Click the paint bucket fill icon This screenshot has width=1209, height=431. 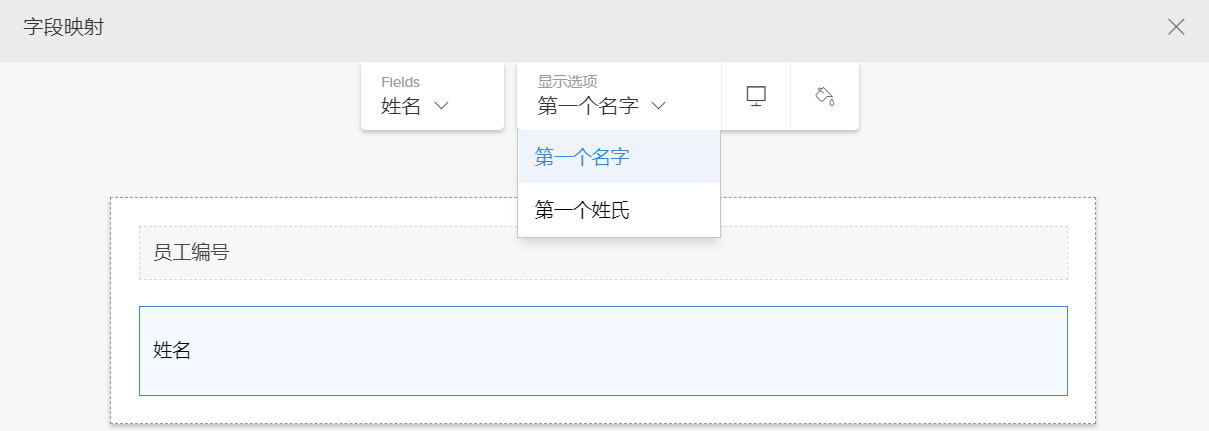pos(825,96)
